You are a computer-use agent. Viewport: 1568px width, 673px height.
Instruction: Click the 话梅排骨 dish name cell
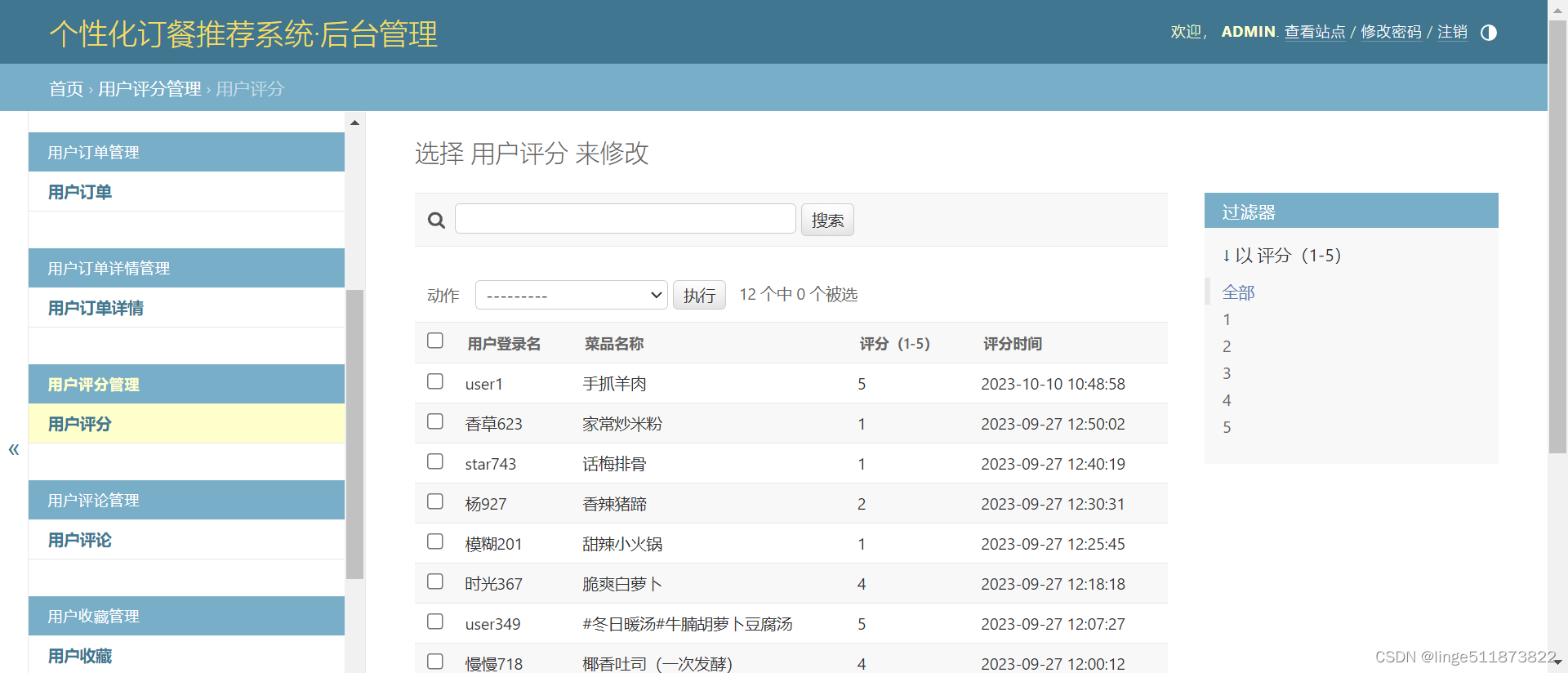tap(614, 464)
